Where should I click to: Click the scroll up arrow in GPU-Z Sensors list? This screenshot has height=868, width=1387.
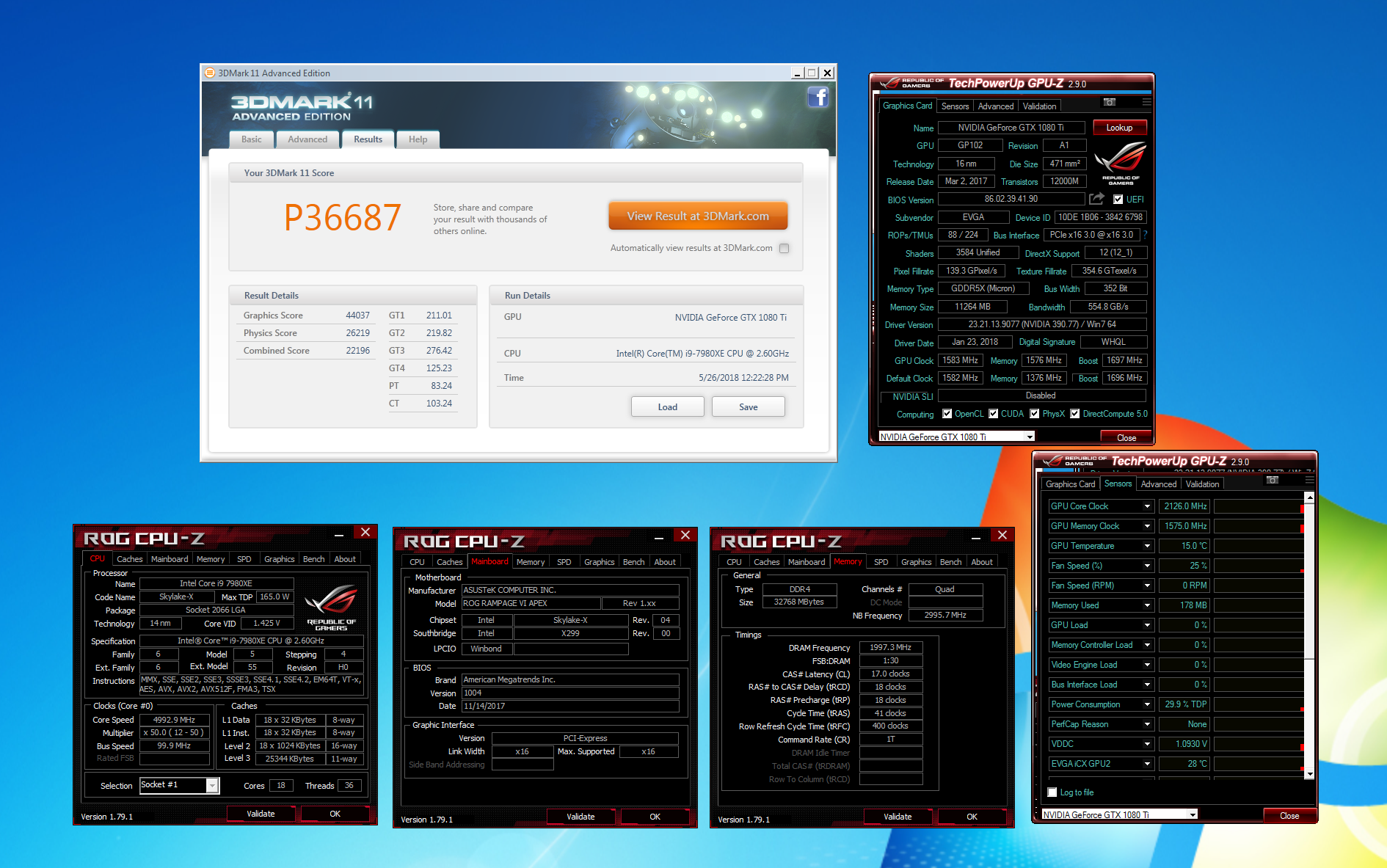(x=1309, y=498)
